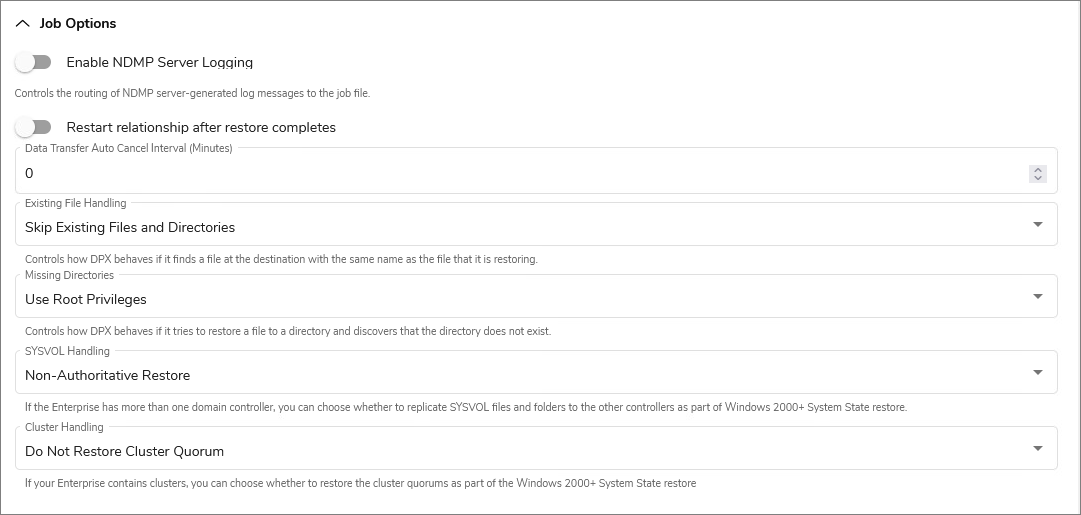Expand Cluster Handling dropdown arrow
Screen dimensions: 1081x515
coord(1037,449)
